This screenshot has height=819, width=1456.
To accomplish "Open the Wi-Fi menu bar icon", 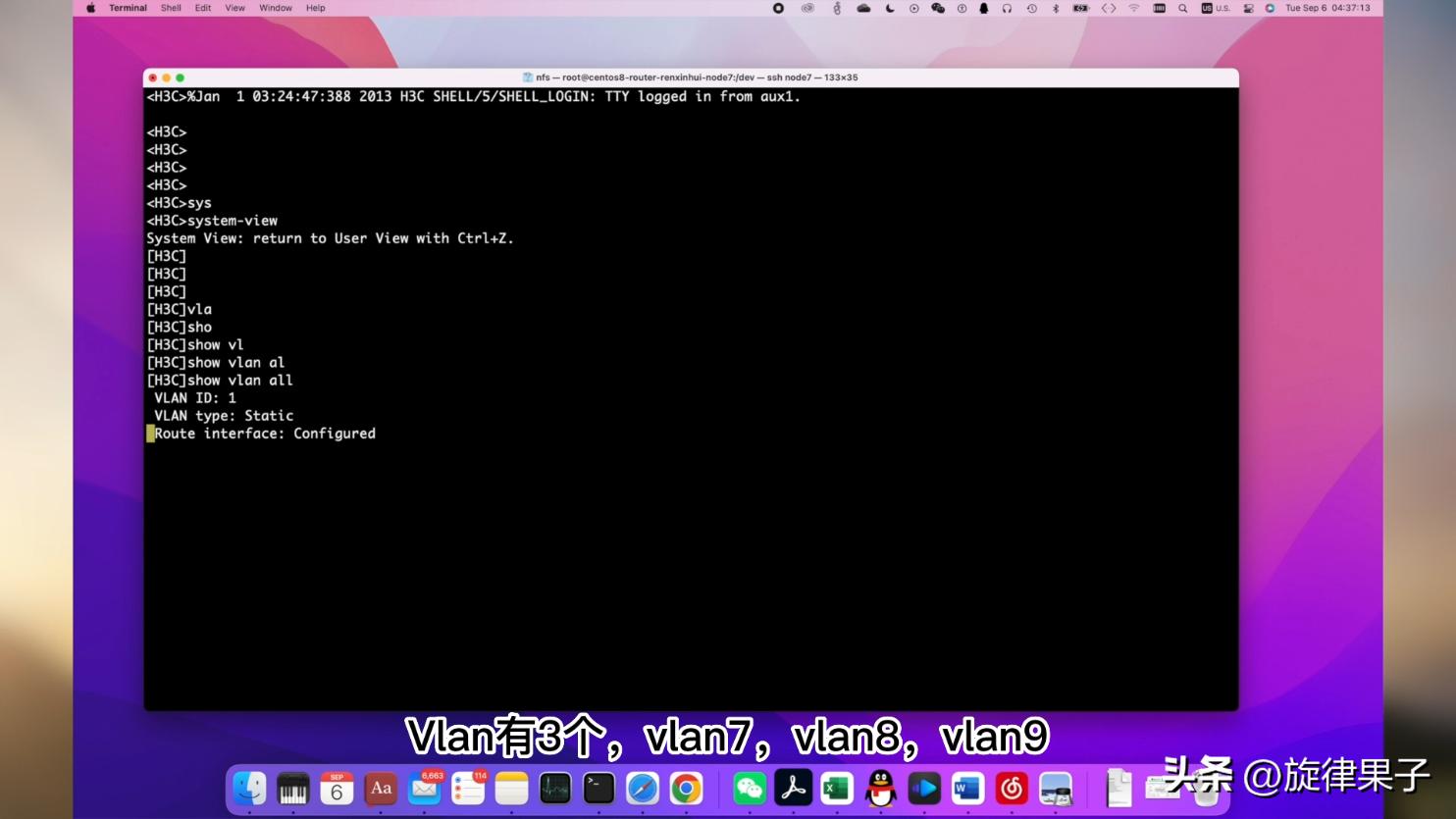I will coord(1134,8).
